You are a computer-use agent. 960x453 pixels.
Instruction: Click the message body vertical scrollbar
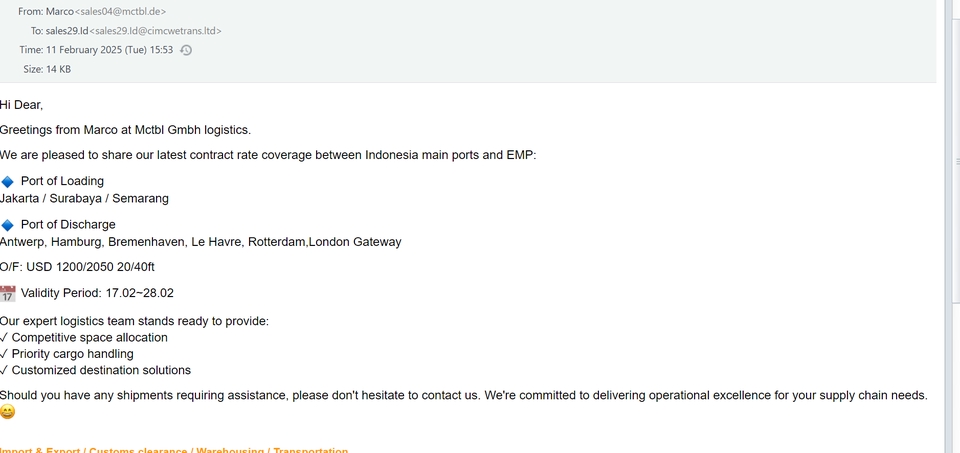click(951, 250)
